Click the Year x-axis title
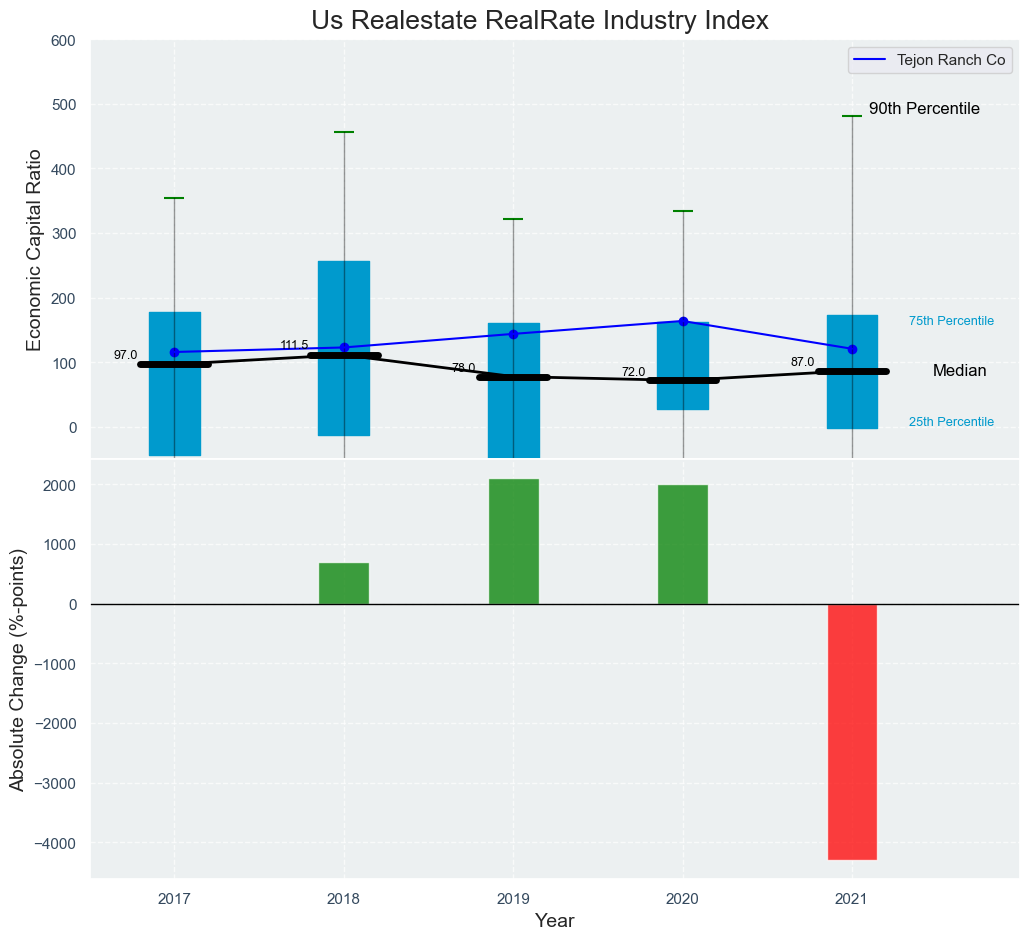The height and width of the screenshot is (940, 1029). (x=554, y=921)
